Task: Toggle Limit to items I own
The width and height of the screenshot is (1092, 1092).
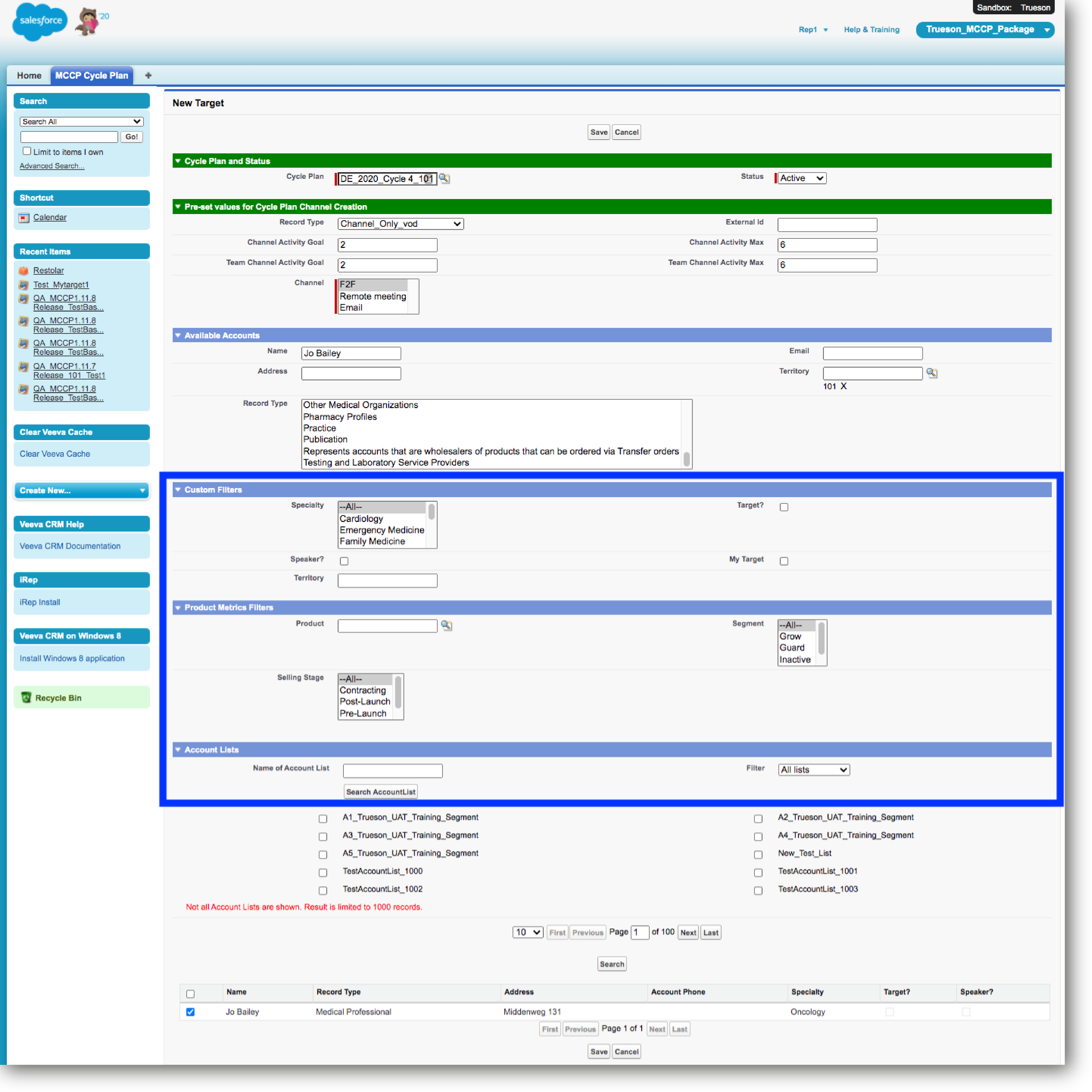Action: click(27, 151)
